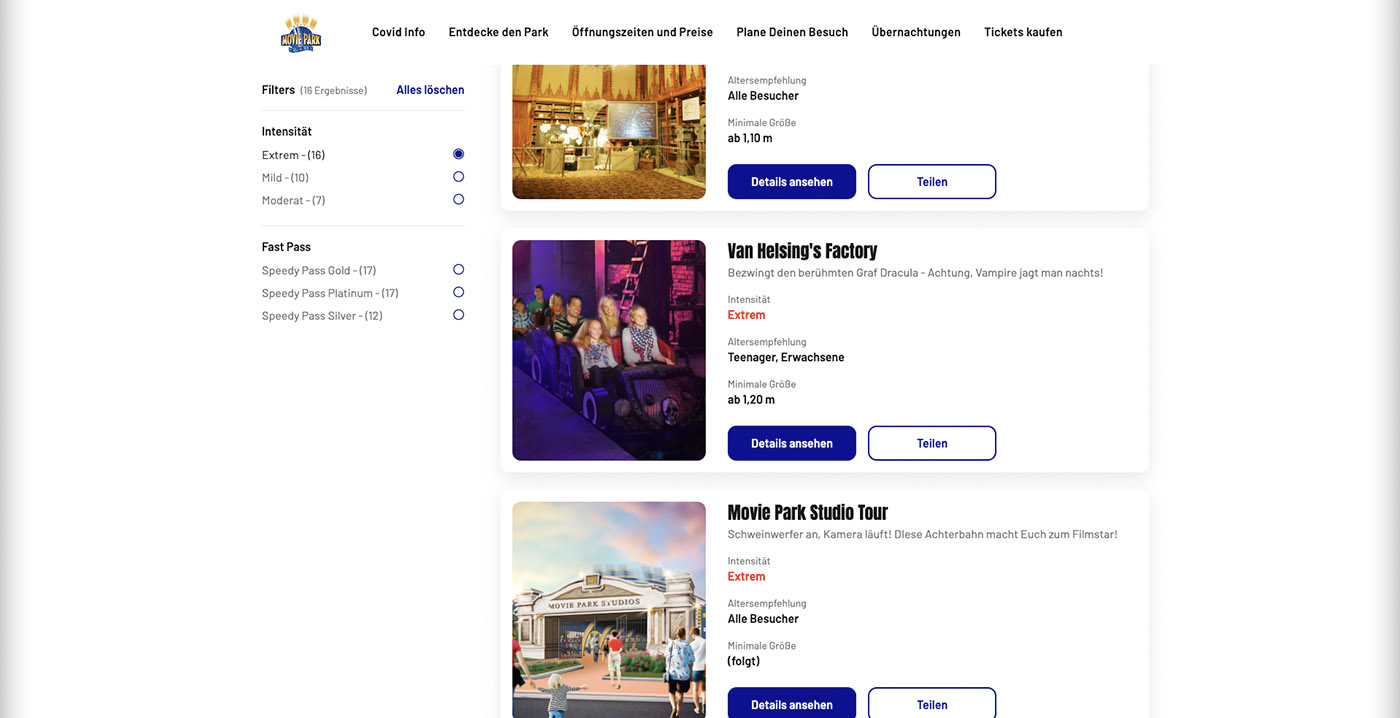The height and width of the screenshot is (718, 1400).
Task: Click Details ansehen for Movie Park Studio Tour
Action: (792, 704)
